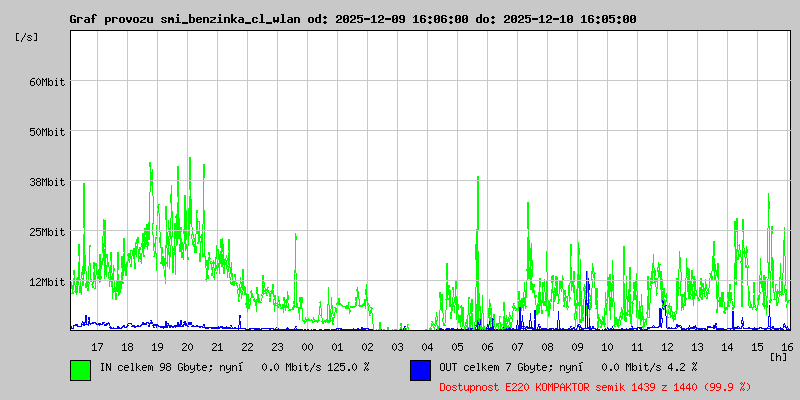The image size is (800, 400).
Task: Click the 60Mbit y-axis label
Action: pyautogui.click(x=47, y=82)
